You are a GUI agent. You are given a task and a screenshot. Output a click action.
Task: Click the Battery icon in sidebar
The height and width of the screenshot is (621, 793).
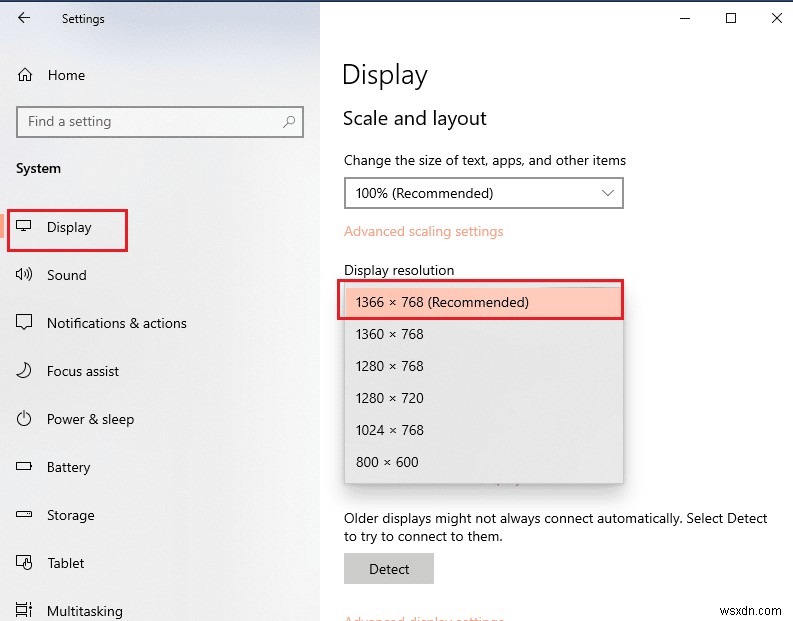[25, 467]
